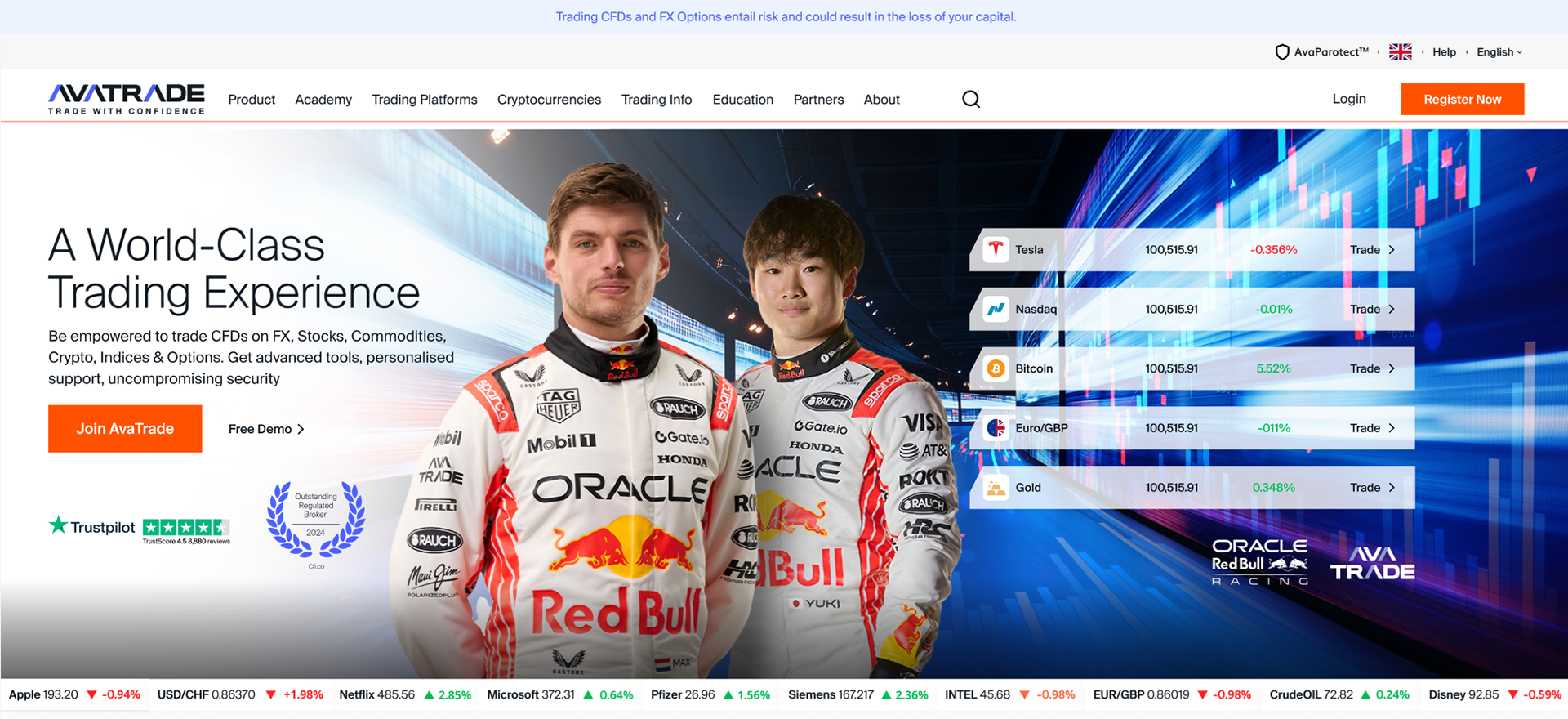This screenshot has height=719, width=1568.
Task: Click EUR/GBP red down arrow in ticker
Action: [1202, 694]
